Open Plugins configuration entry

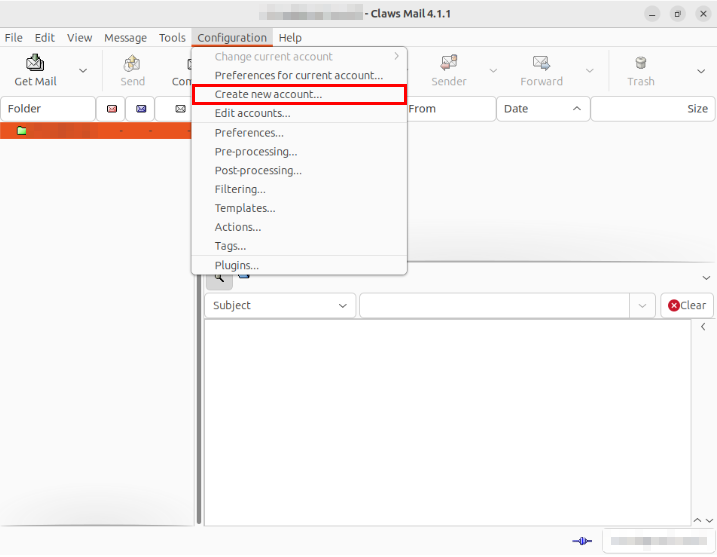[299, 266]
